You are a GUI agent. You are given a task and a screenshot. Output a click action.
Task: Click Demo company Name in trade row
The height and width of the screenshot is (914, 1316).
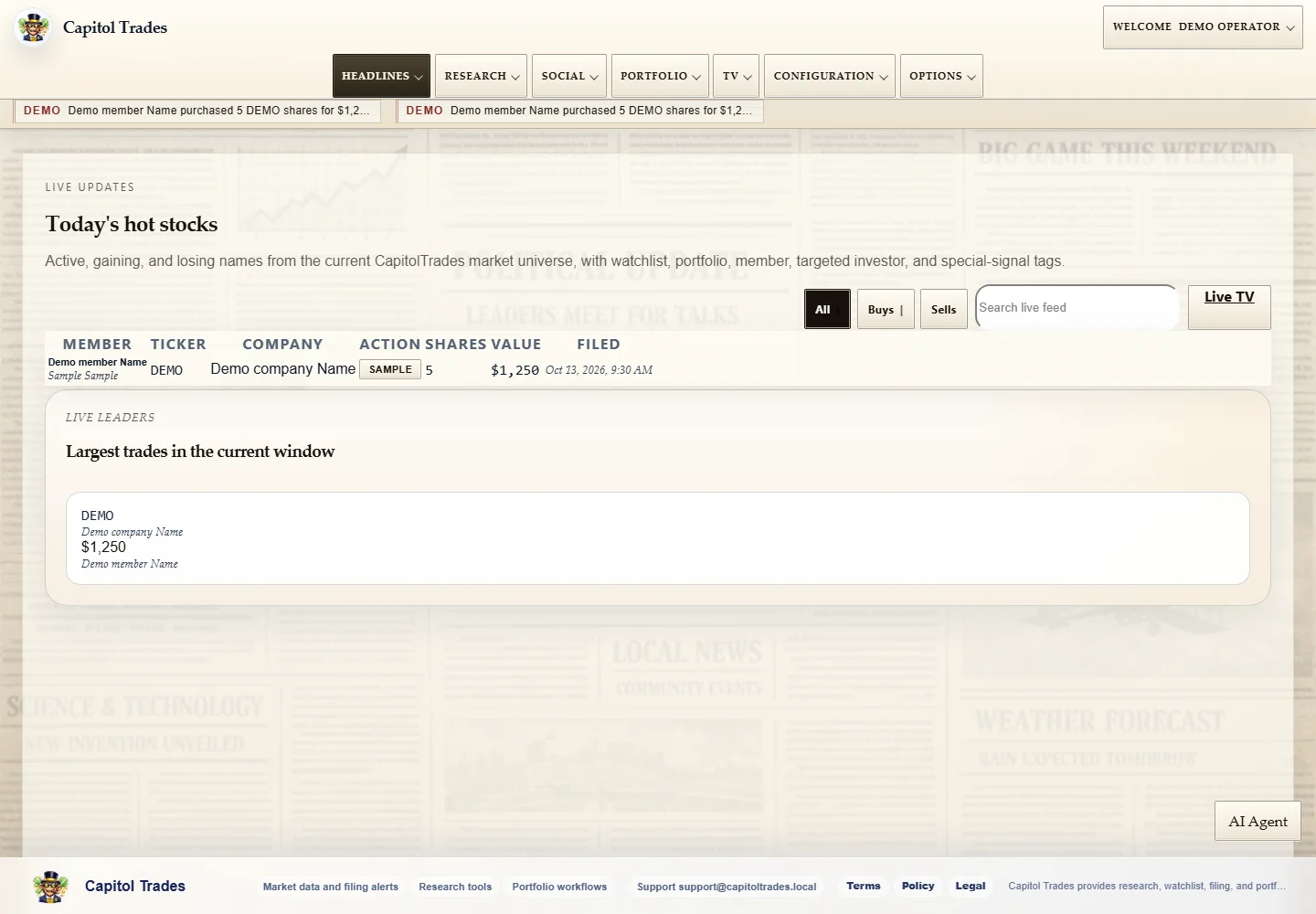click(x=283, y=368)
